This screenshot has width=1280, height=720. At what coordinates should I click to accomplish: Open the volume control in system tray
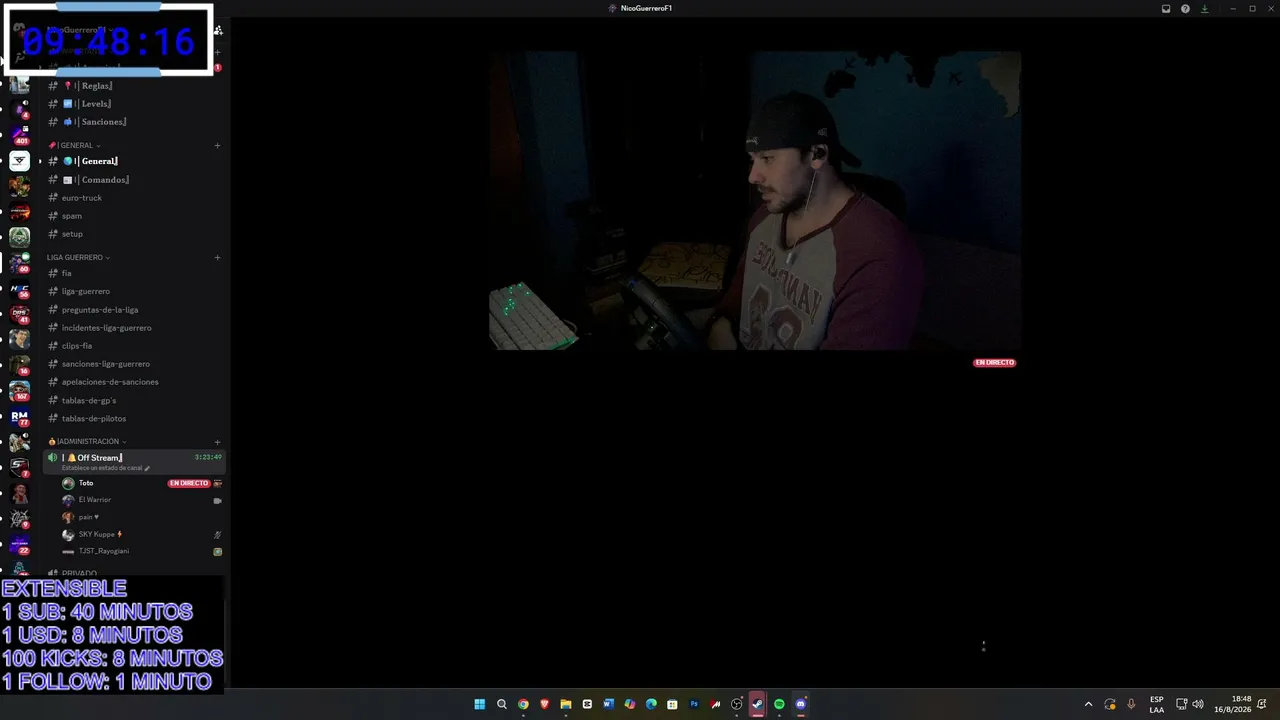coord(1198,704)
